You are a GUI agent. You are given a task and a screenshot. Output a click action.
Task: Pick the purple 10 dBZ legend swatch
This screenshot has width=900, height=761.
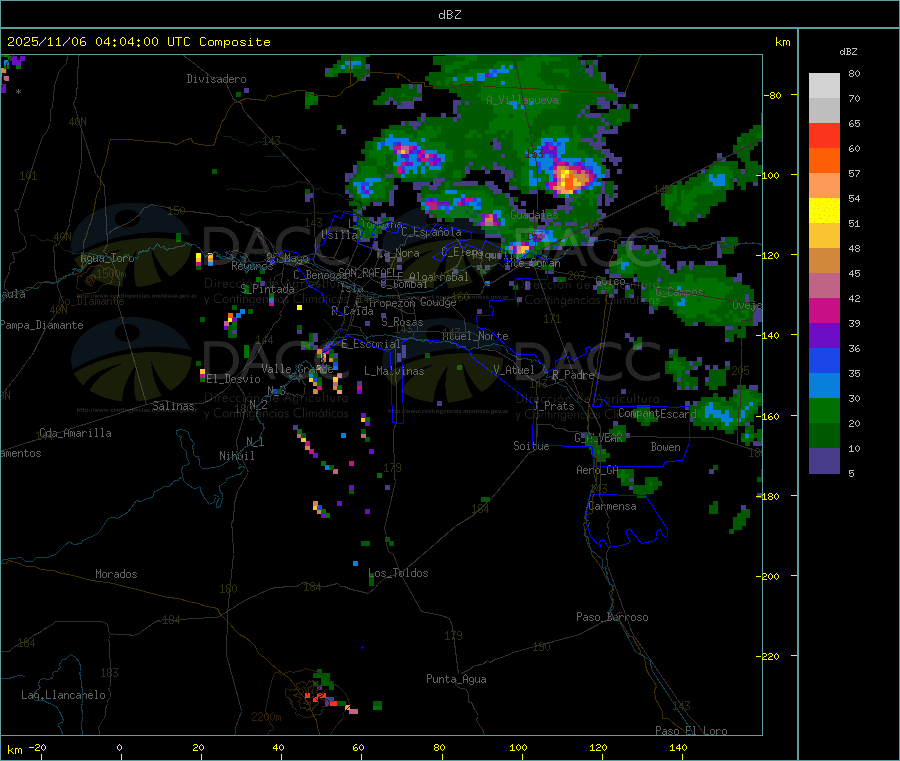point(824,461)
